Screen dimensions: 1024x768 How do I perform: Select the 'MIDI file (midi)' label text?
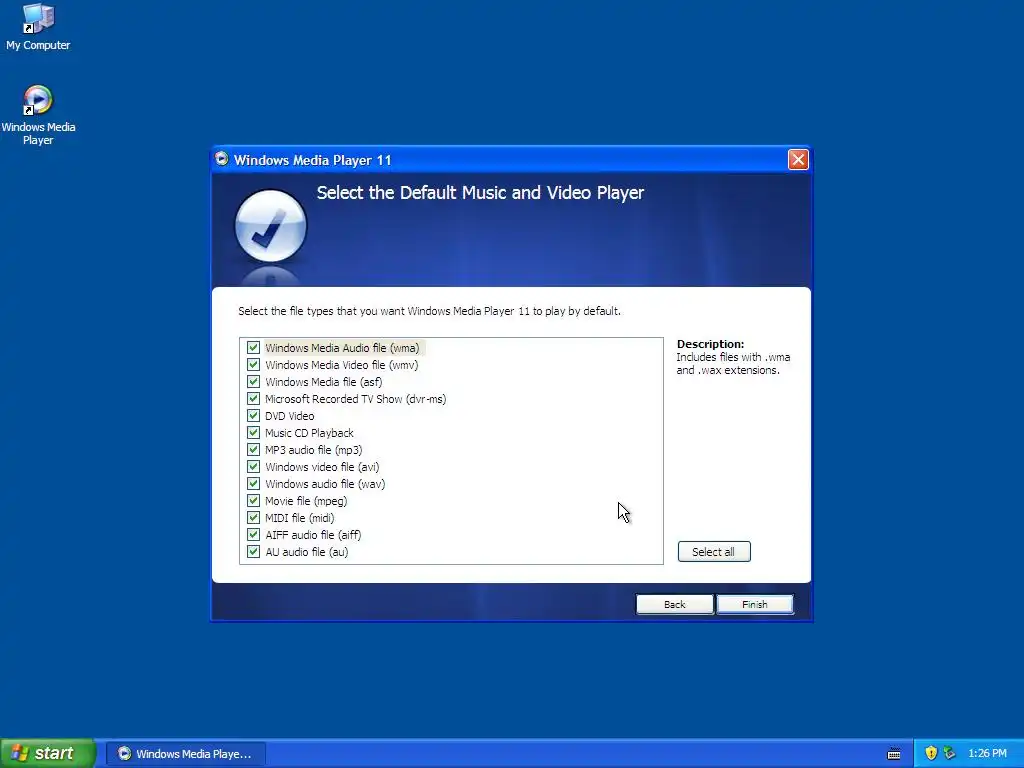click(300, 518)
